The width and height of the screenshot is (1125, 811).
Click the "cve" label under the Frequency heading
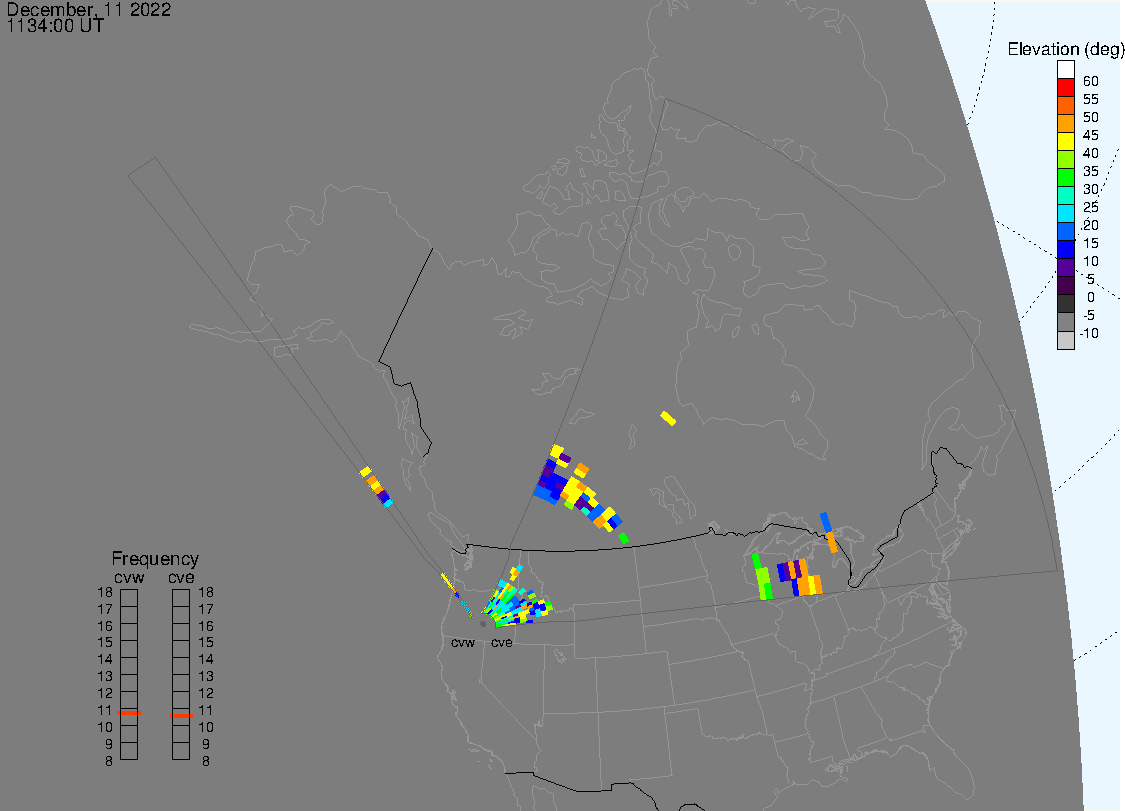181,577
